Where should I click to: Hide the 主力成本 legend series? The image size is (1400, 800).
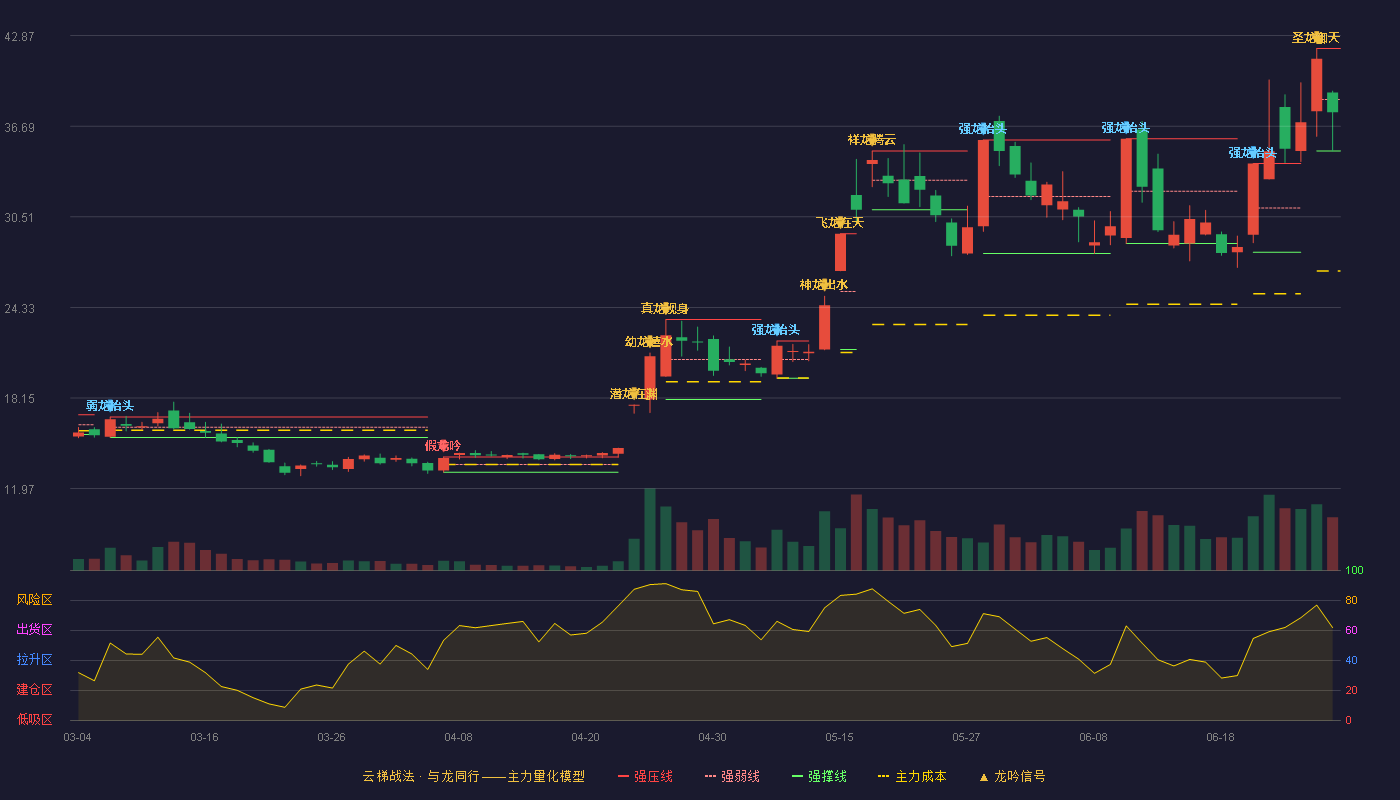pos(912,776)
